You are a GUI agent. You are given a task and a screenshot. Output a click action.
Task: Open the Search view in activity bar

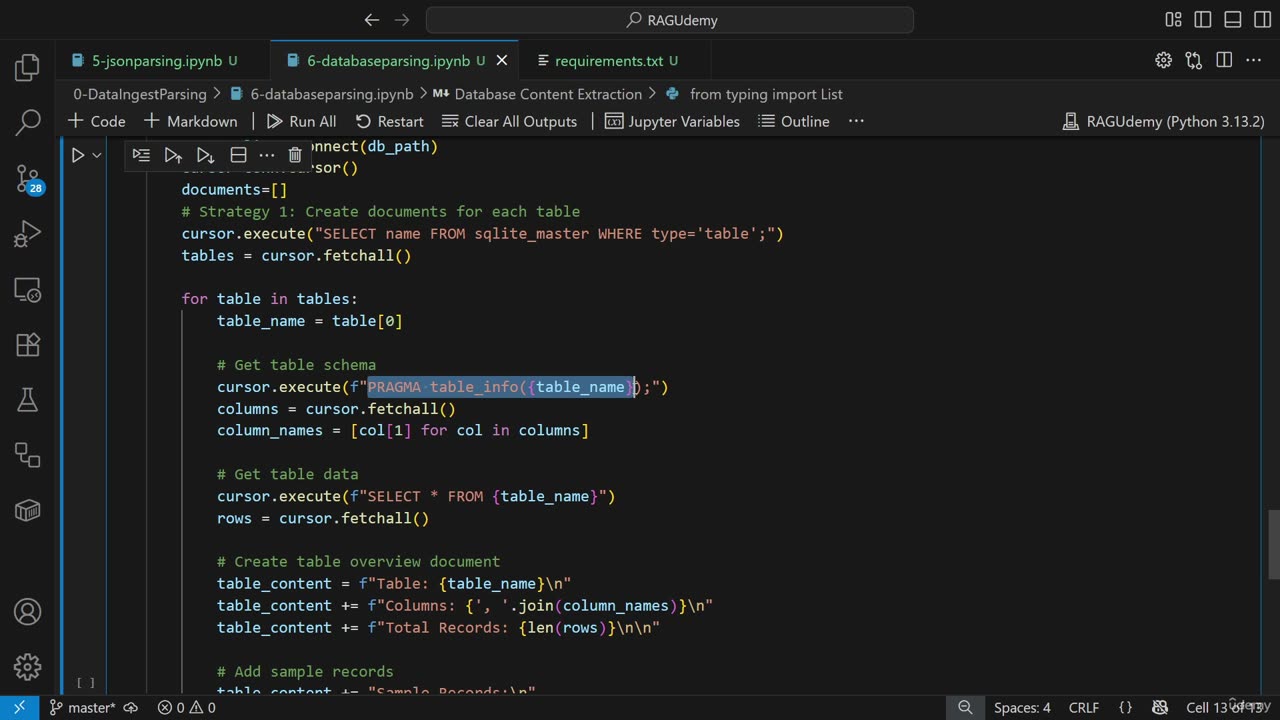[27, 123]
